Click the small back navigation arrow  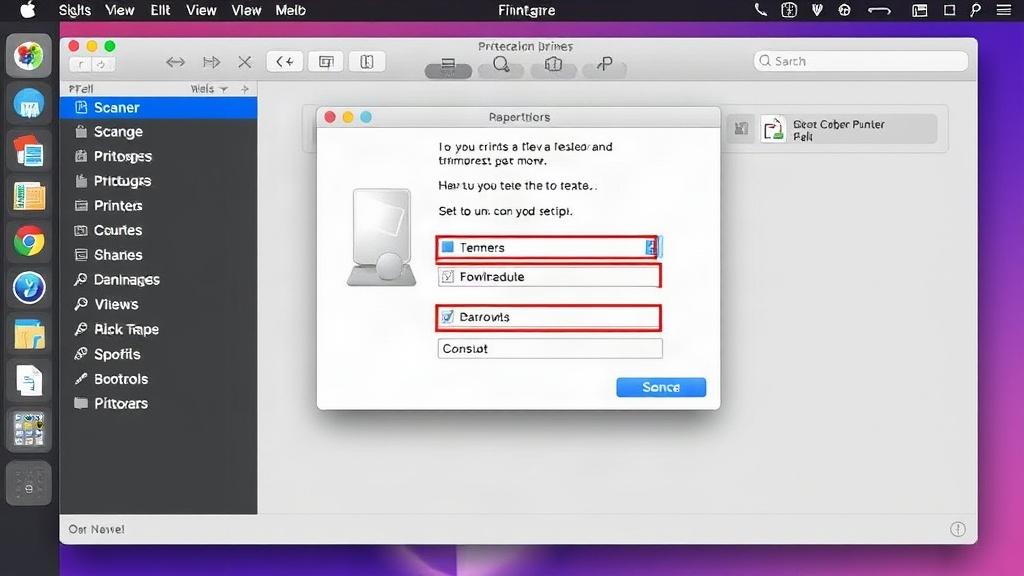(80, 64)
